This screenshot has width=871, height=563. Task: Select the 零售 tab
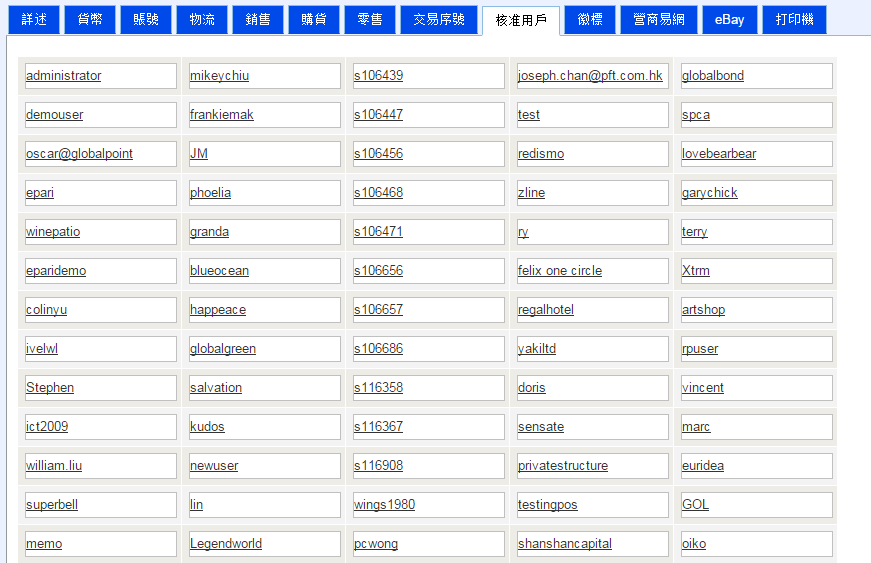tap(370, 19)
